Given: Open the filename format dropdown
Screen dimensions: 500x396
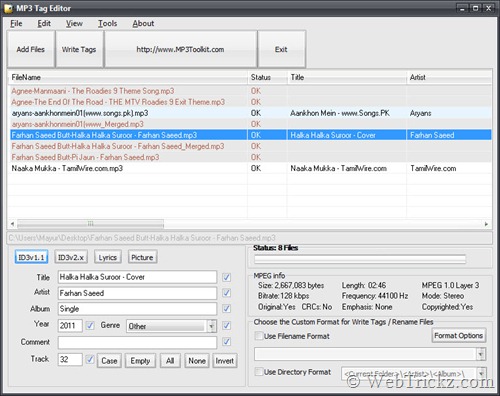Looking at the screenshot, I should click(x=481, y=354).
